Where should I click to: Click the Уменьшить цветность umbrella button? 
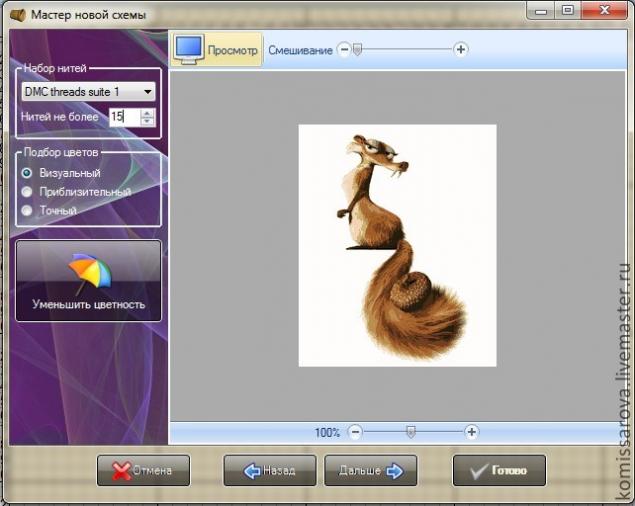pyautogui.click(x=88, y=280)
